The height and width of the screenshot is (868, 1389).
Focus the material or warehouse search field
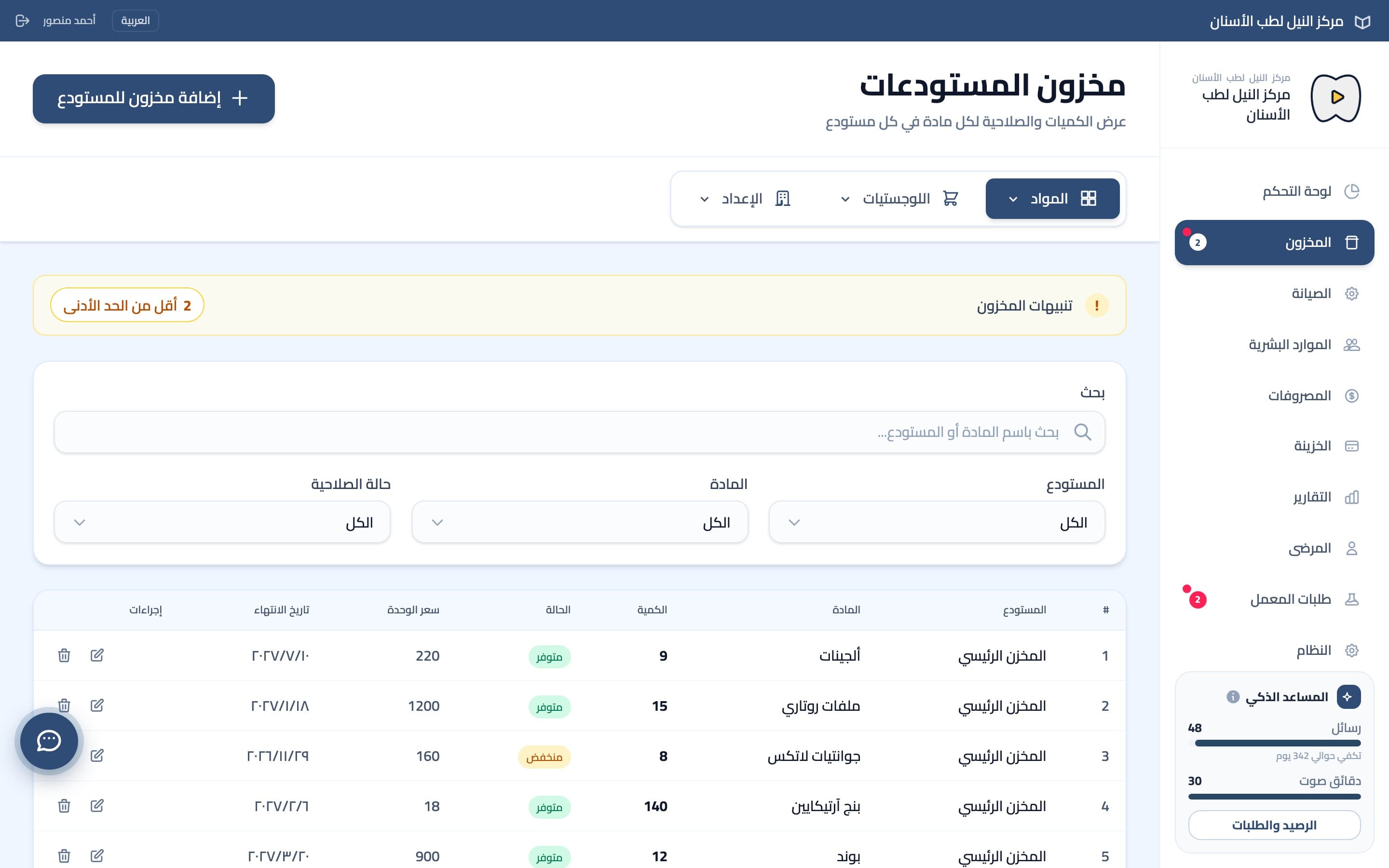(x=580, y=432)
